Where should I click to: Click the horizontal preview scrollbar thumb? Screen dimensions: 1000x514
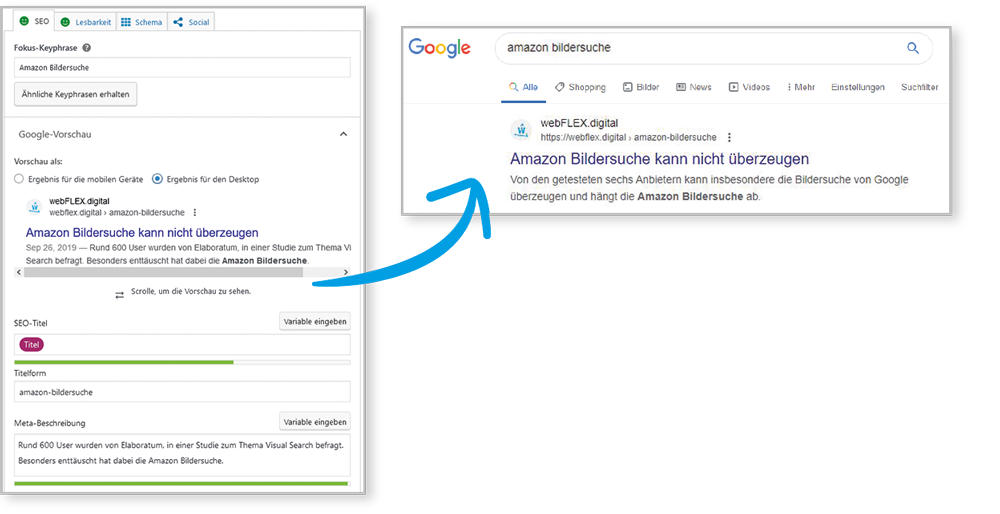click(163, 272)
